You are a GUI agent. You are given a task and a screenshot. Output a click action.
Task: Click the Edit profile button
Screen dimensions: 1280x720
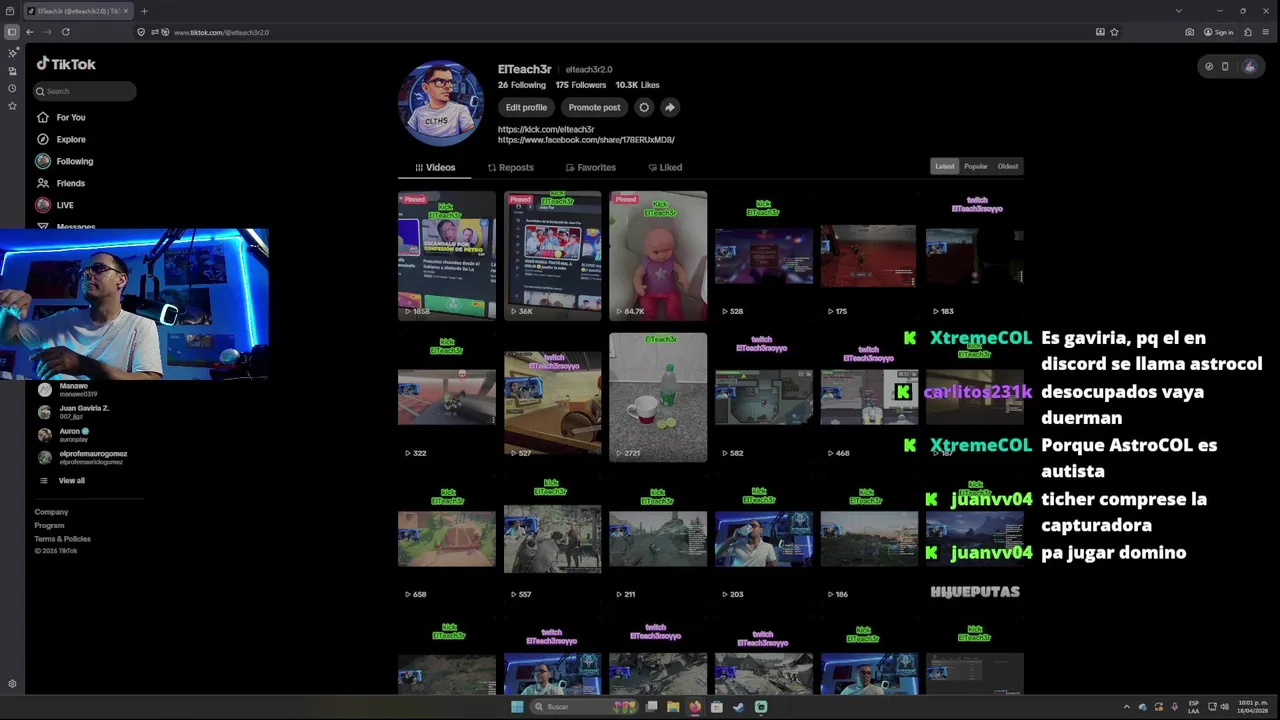tap(526, 107)
